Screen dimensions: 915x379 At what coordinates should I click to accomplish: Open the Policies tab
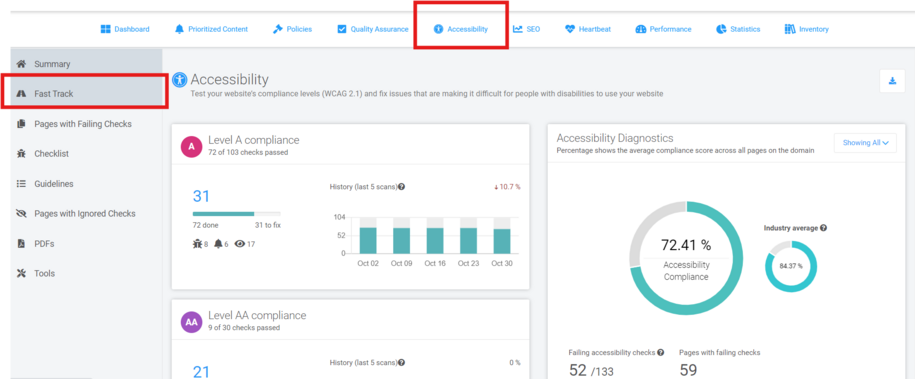click(292, 29)
